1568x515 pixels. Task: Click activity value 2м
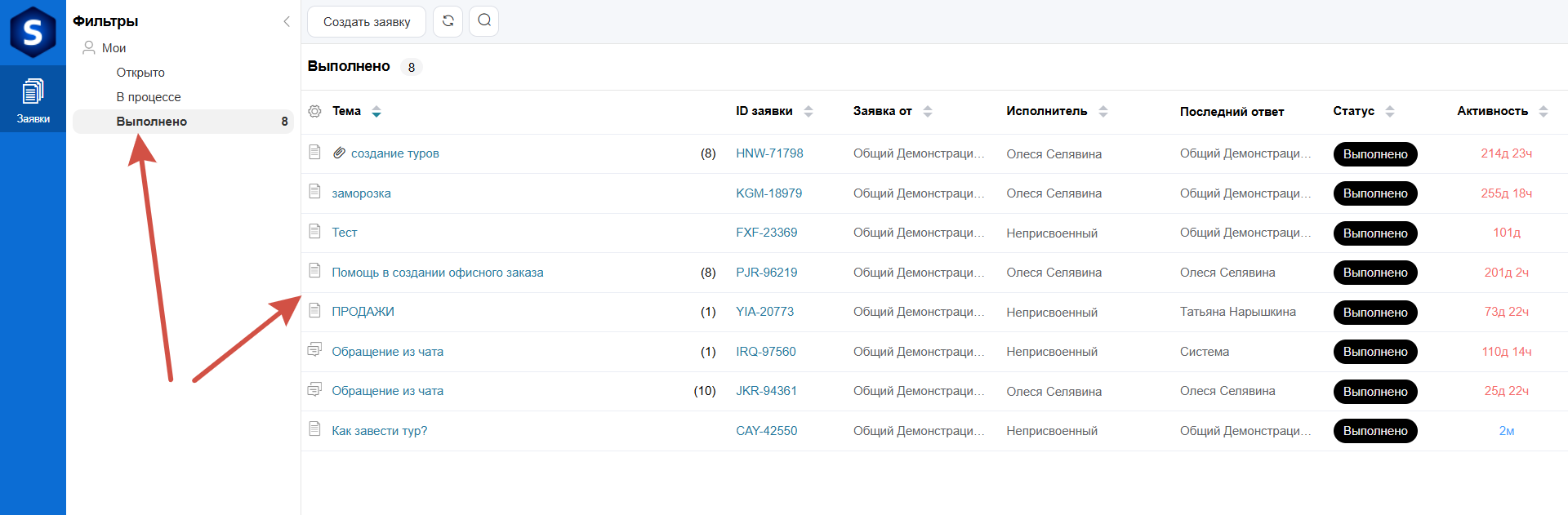click(x=1507, y=431)
